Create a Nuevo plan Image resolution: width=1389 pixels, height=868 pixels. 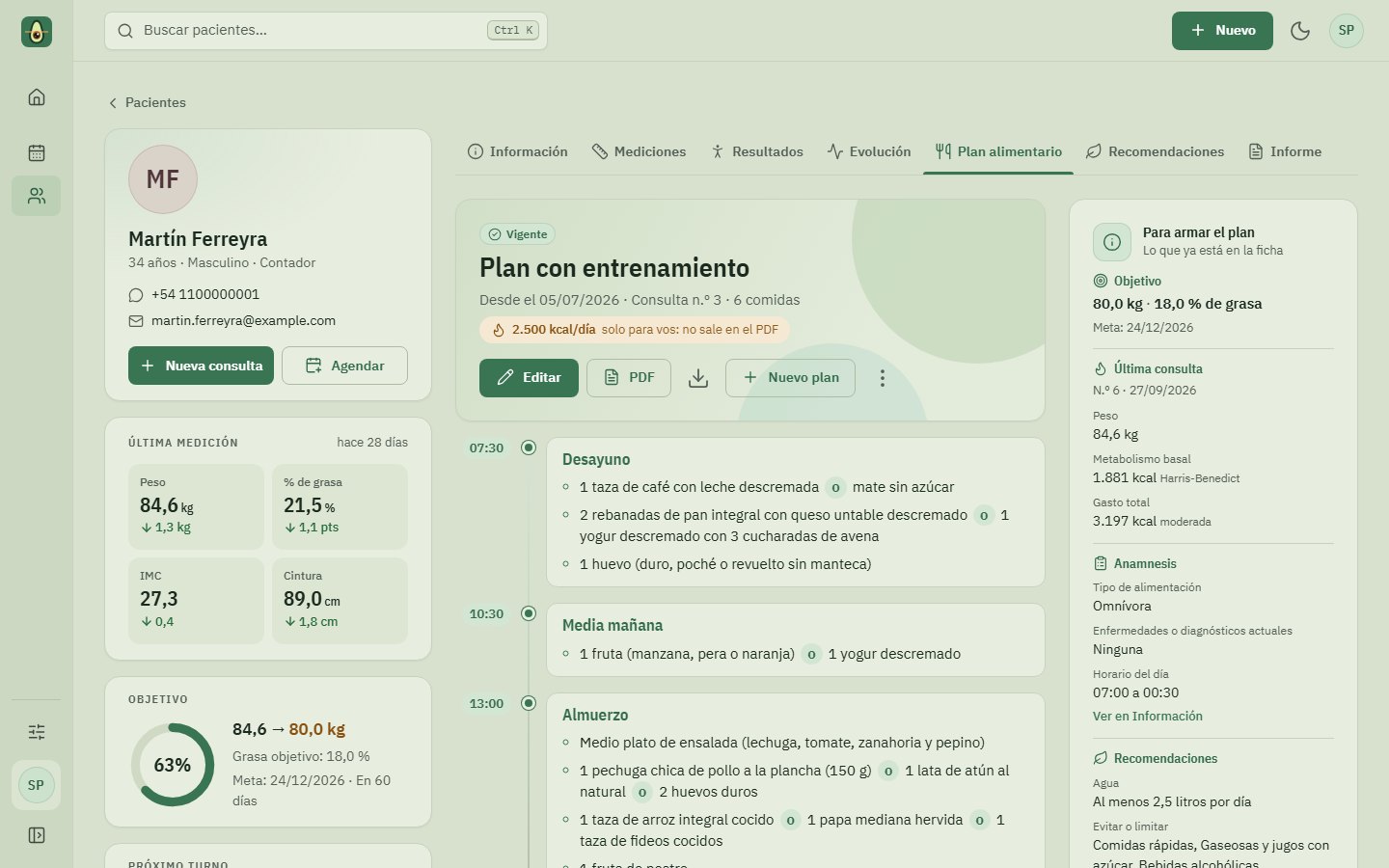791,378
